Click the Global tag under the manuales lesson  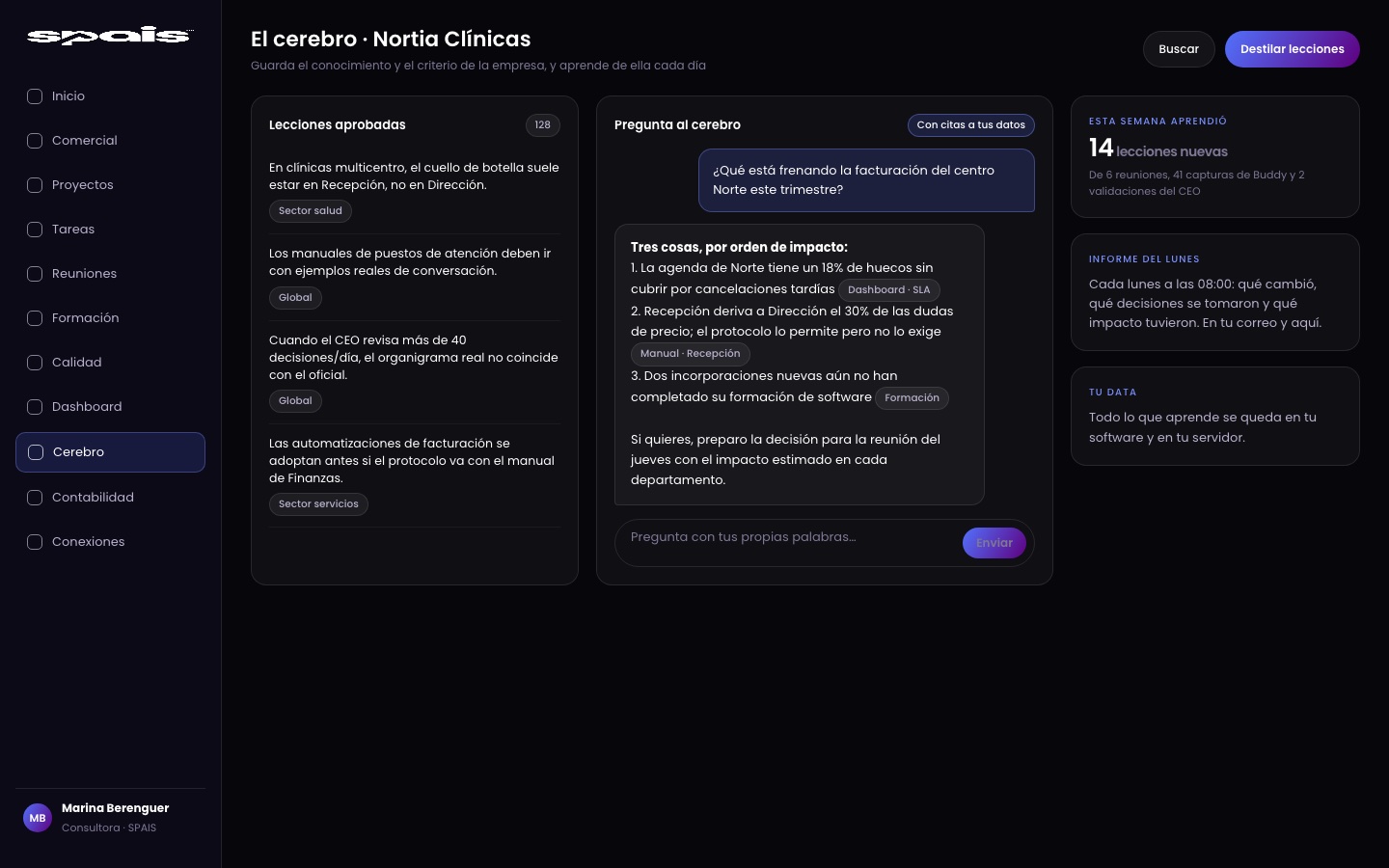point(295,298)
